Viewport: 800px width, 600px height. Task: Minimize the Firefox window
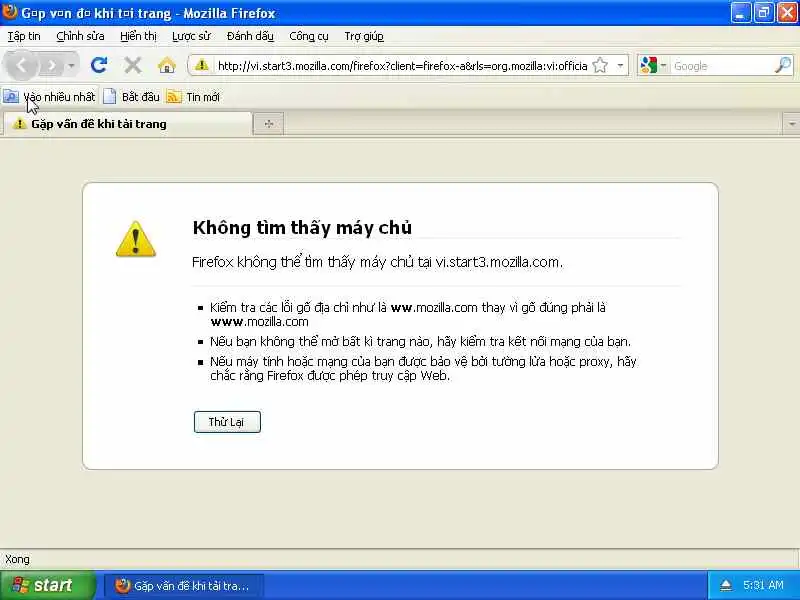[x=741, y=13]
